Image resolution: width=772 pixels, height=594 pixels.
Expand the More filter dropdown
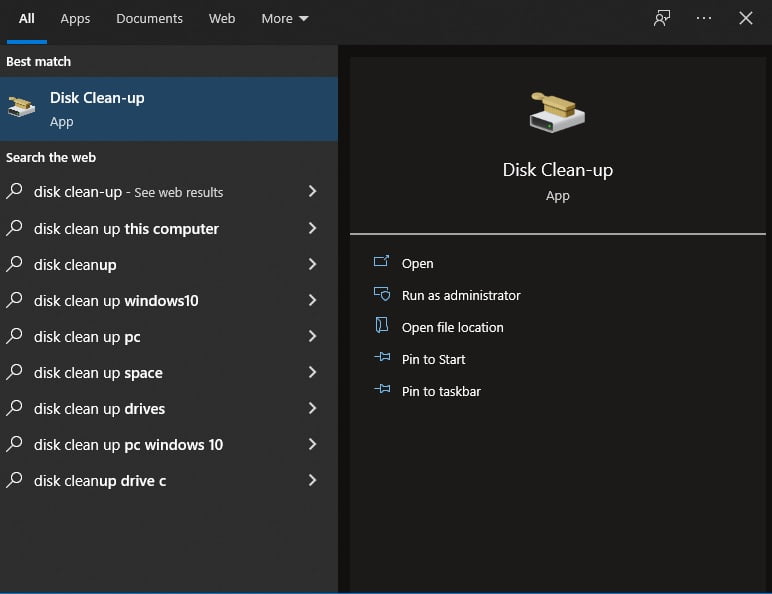pyautogui.click(x=285, y=19)
